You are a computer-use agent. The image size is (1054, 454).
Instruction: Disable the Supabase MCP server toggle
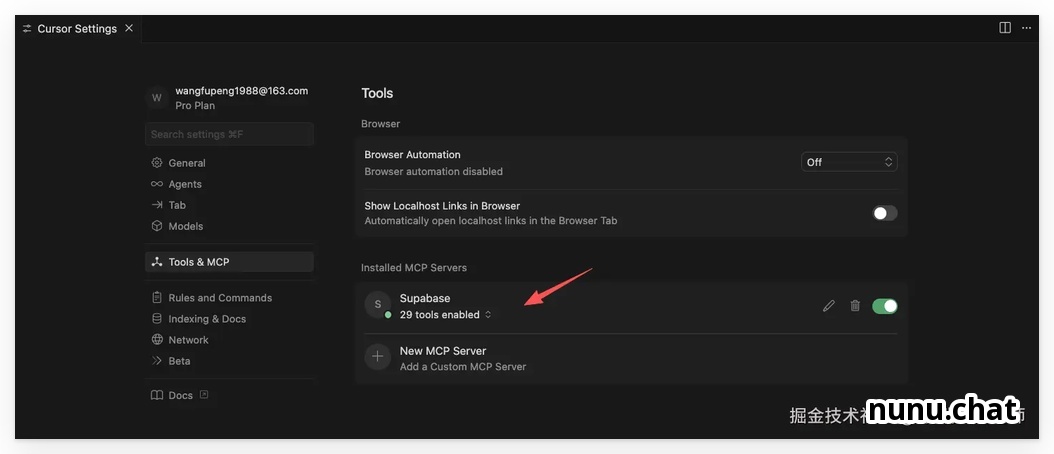[x=884, y=306]
